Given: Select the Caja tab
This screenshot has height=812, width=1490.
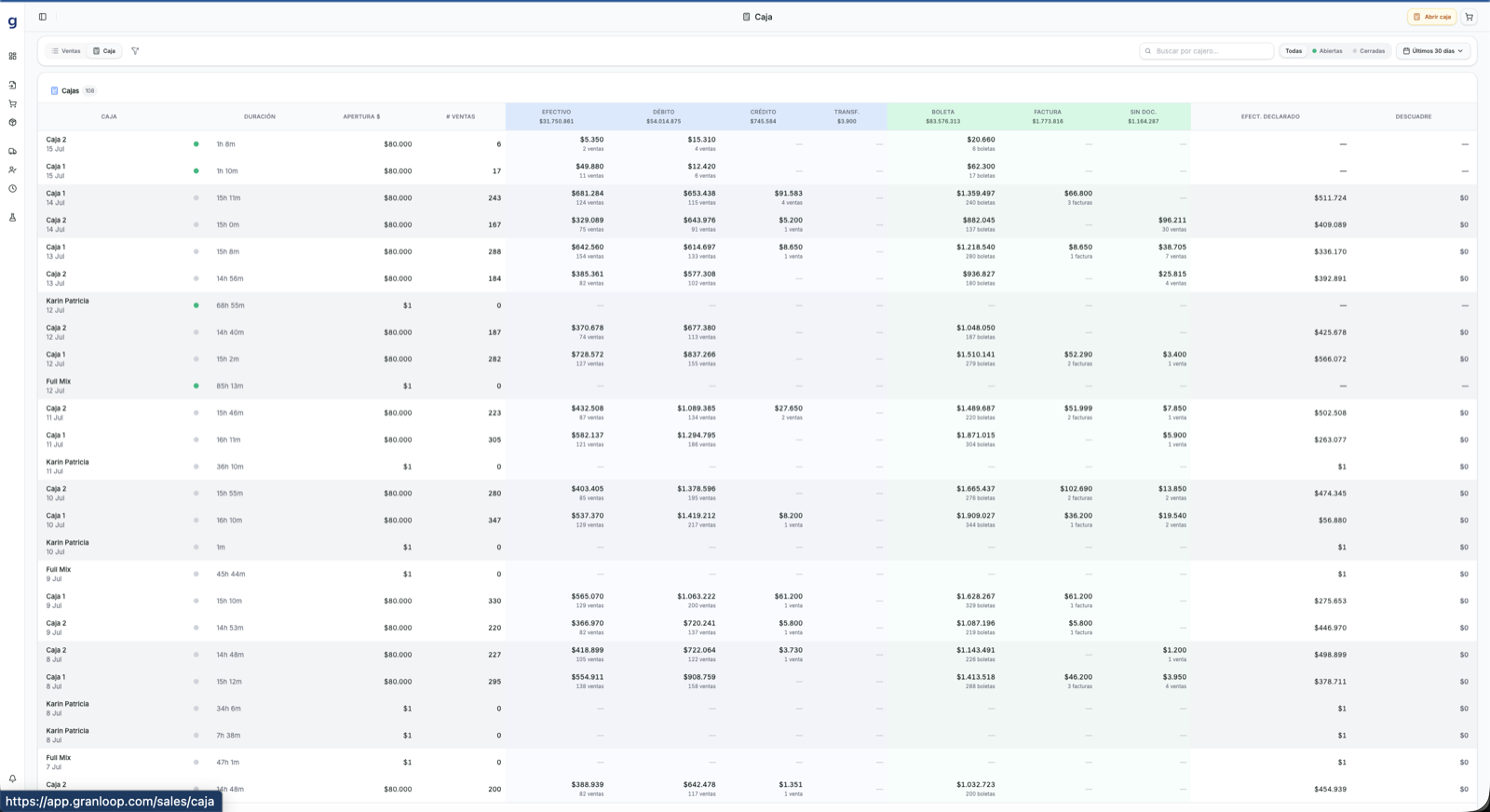Looking at the screenshot, I should click(x=104, y=51).
